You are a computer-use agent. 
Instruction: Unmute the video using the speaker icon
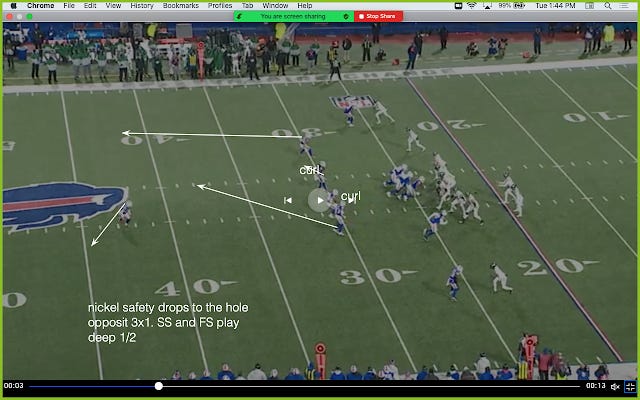615,386
